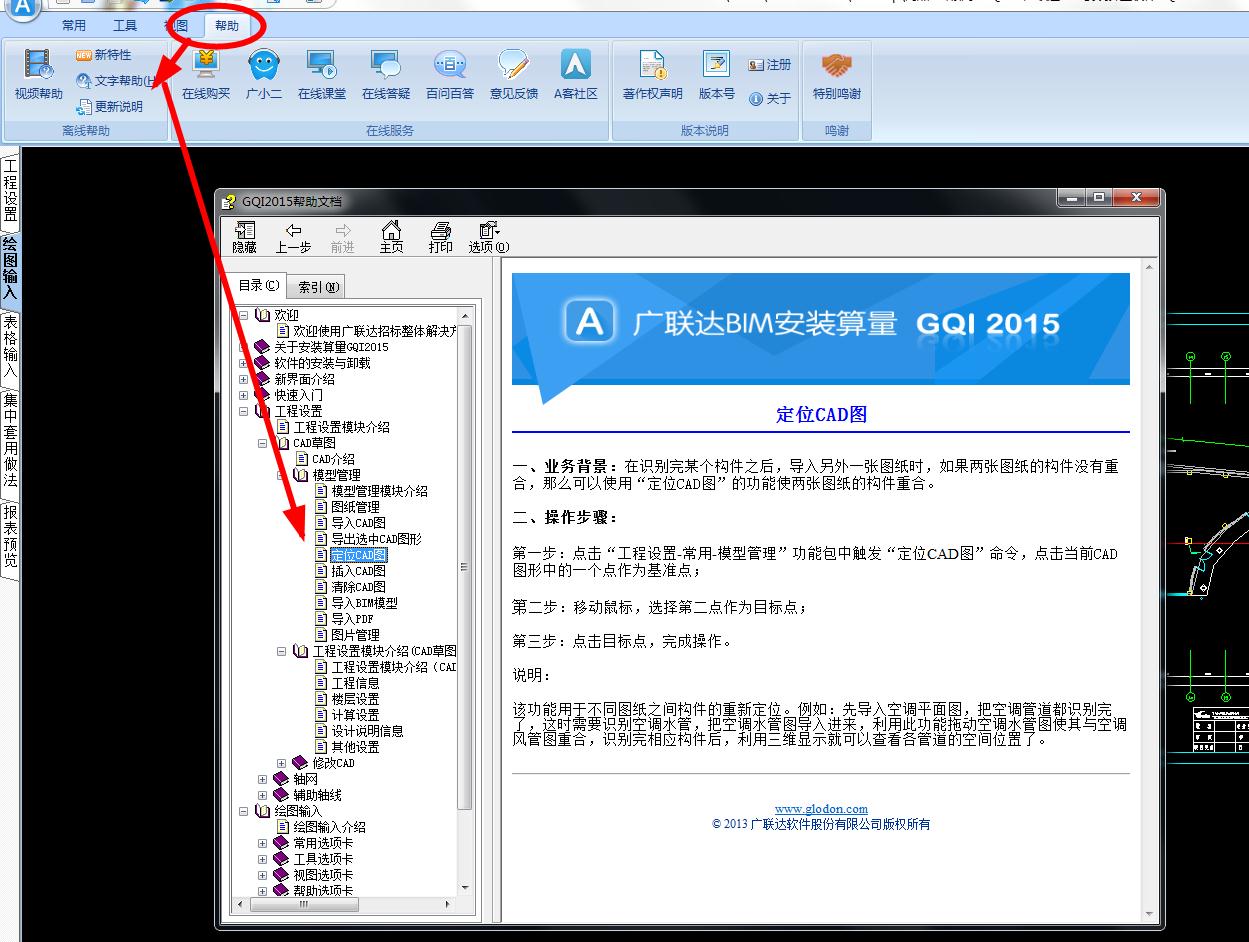Open the 图纸管理 topic
The height and width of the screenshot is (942, 1249).
pos(355,507)
